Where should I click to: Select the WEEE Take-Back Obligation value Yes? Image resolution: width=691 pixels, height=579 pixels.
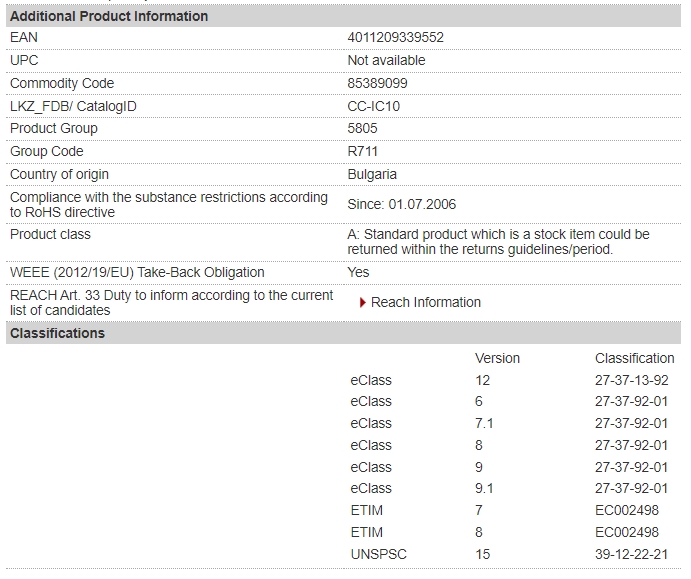point(358,272)
